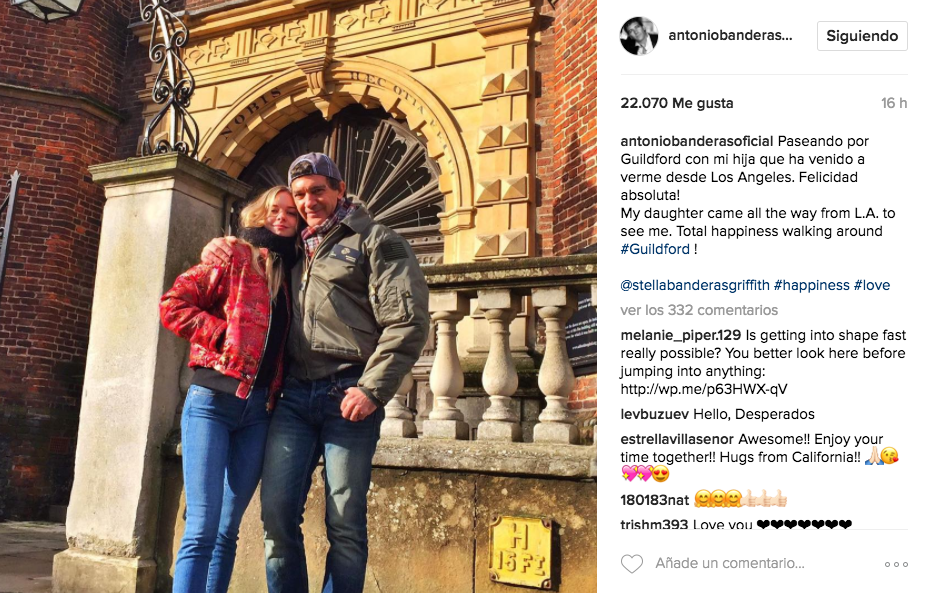Open antoniobanderas profile avatar picture
The height and width of the screenshot is (593, 931).
(x=639, y=36)
